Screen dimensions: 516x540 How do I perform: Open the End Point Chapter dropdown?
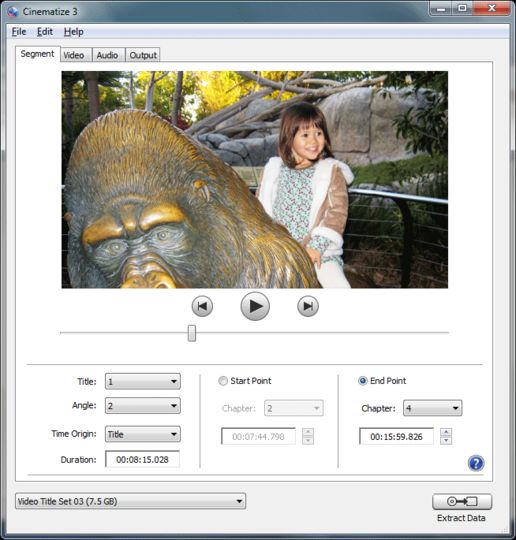433,408
